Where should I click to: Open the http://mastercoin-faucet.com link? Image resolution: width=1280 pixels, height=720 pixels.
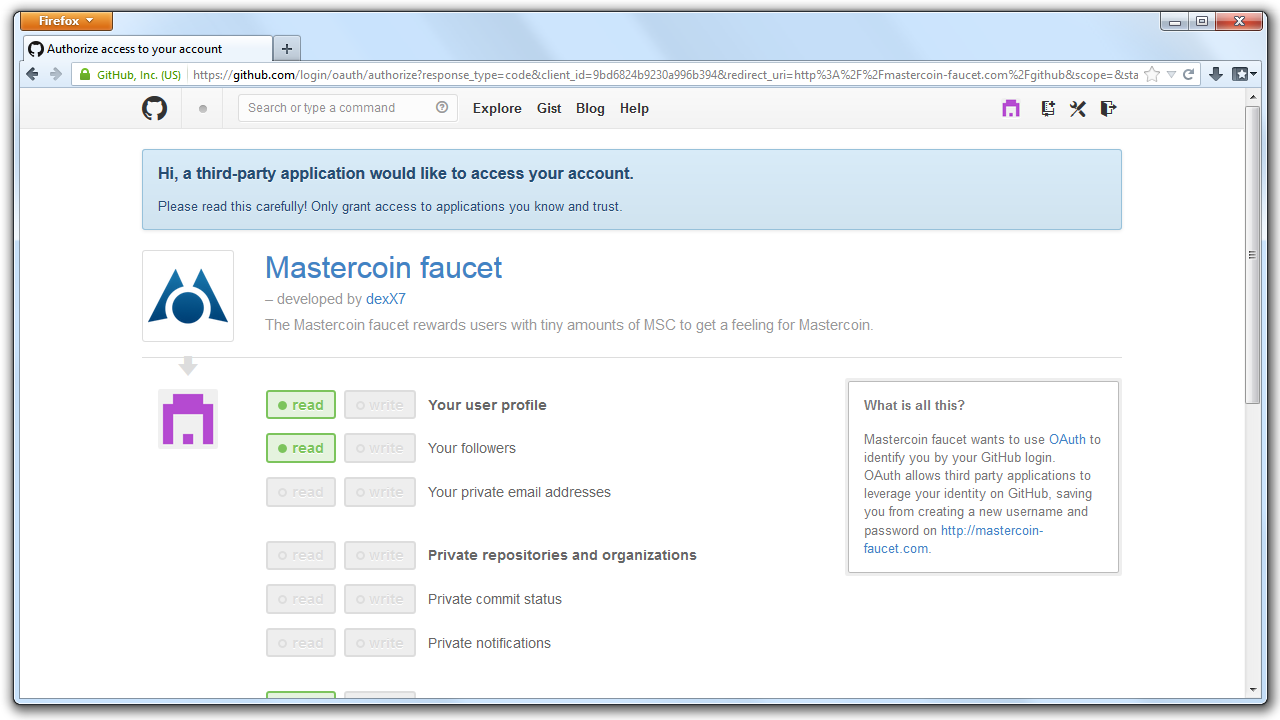[953, 540]
